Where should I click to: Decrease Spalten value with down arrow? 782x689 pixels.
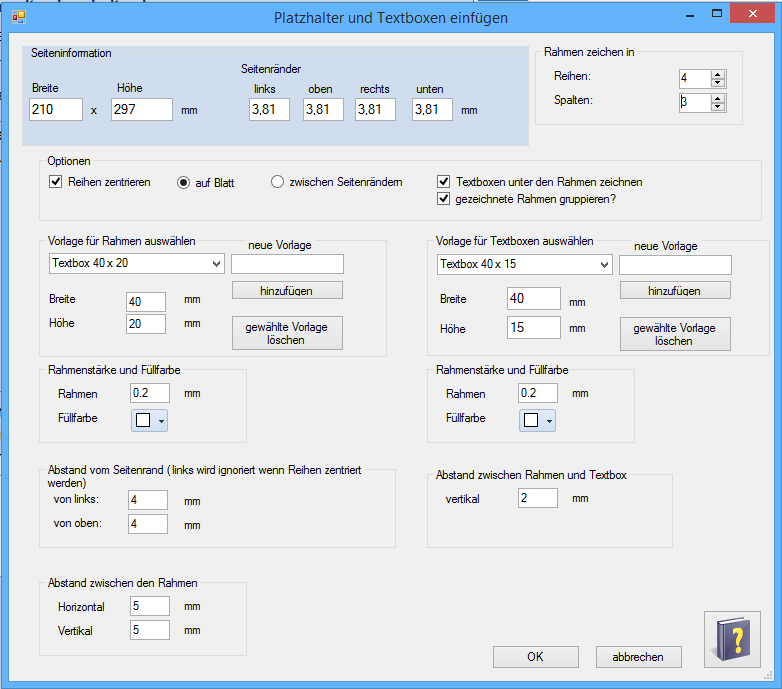click(718, 107)
